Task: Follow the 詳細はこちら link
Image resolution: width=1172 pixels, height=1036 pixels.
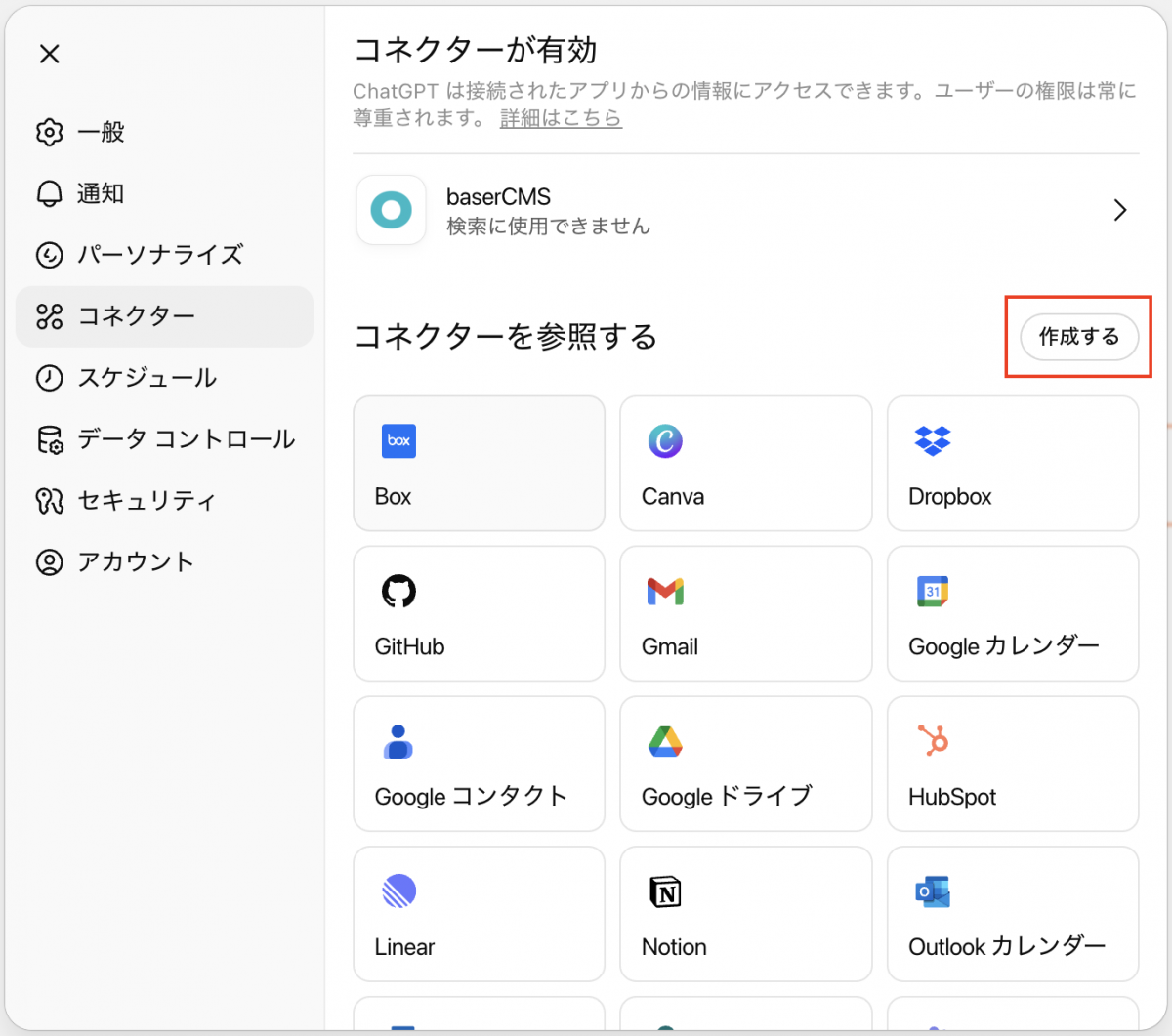Action: pyautogui.click(x=561, y=118)
